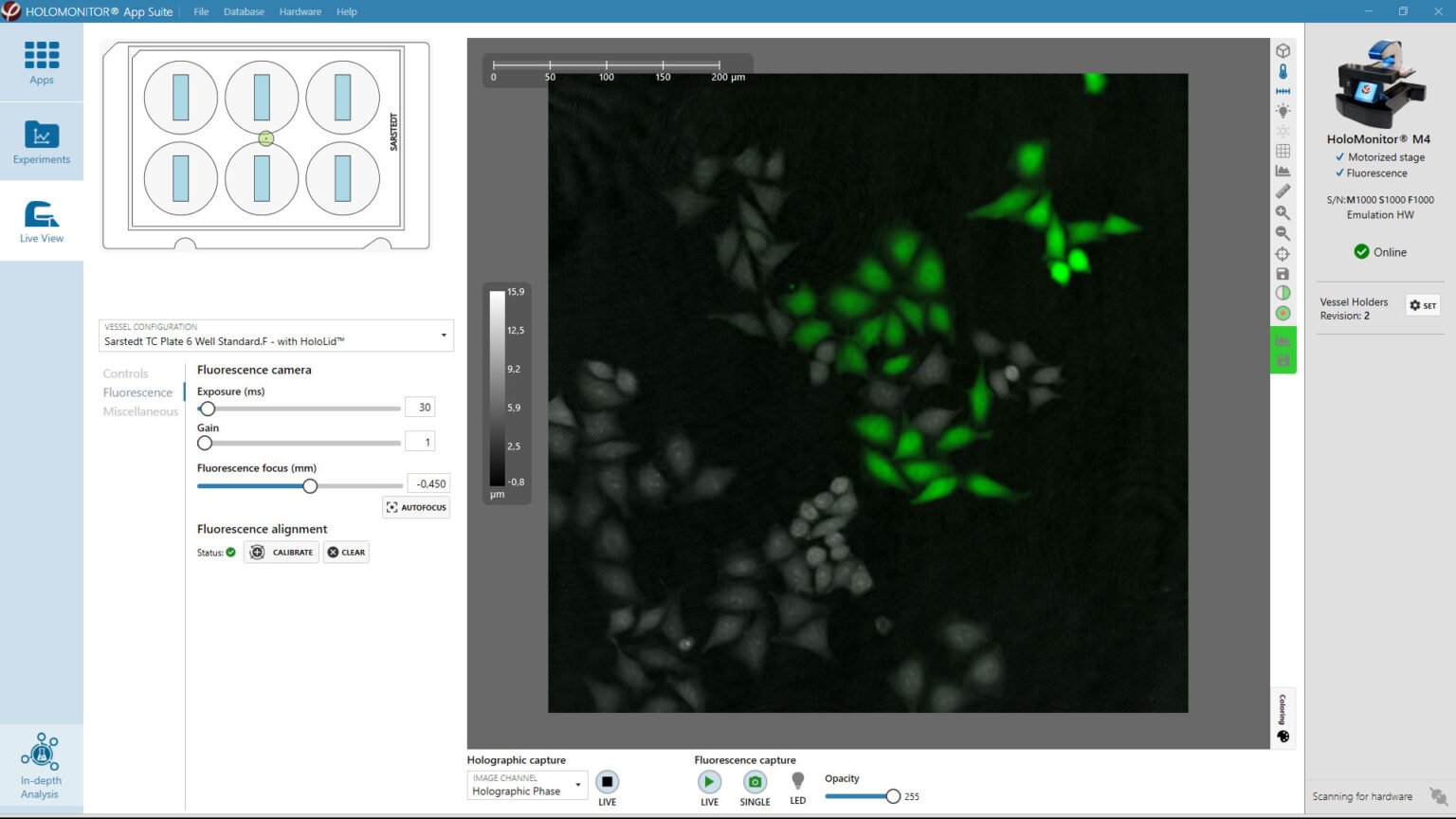Click the ruler measurement tool
Viewport: 1456px width, 819px height.
point(1283,191)
